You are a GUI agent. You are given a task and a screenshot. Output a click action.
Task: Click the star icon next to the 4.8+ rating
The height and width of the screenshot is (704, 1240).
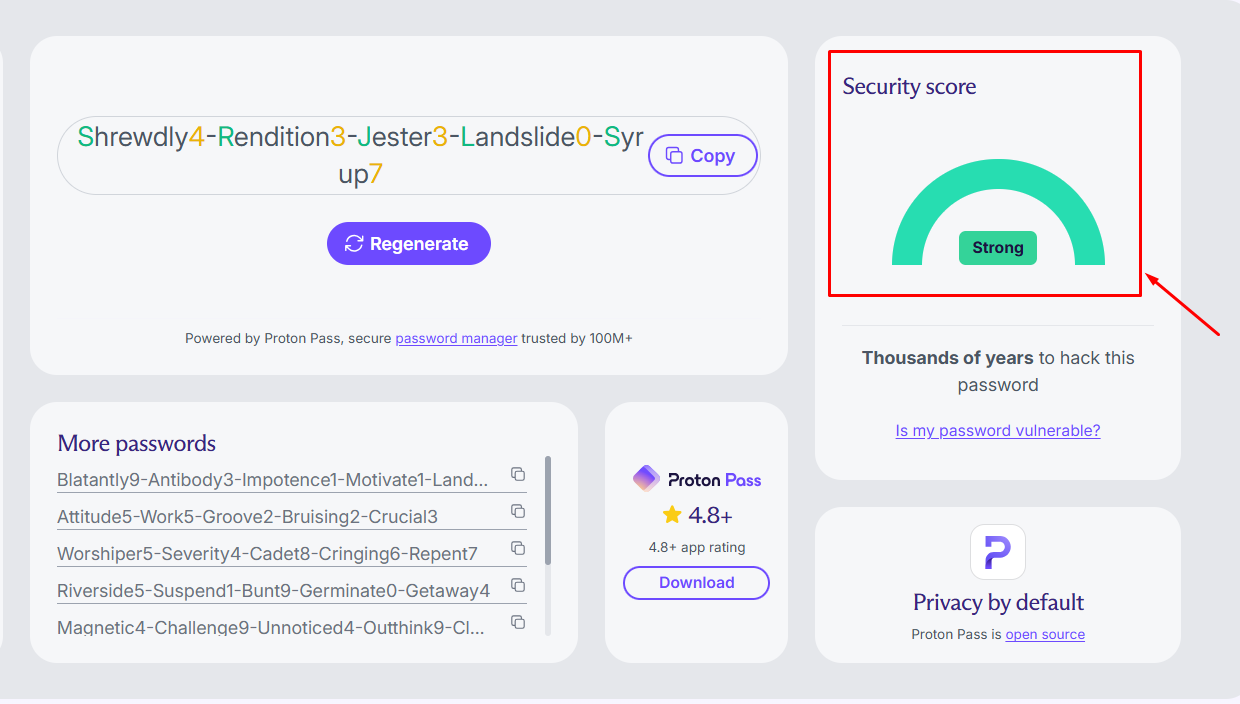pyautogui.click(x=671, y=514)
